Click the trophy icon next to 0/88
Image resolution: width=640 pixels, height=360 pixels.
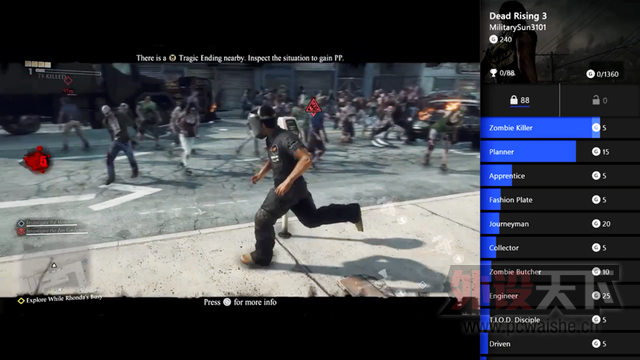pyautogui.click(x=493, y=73)
